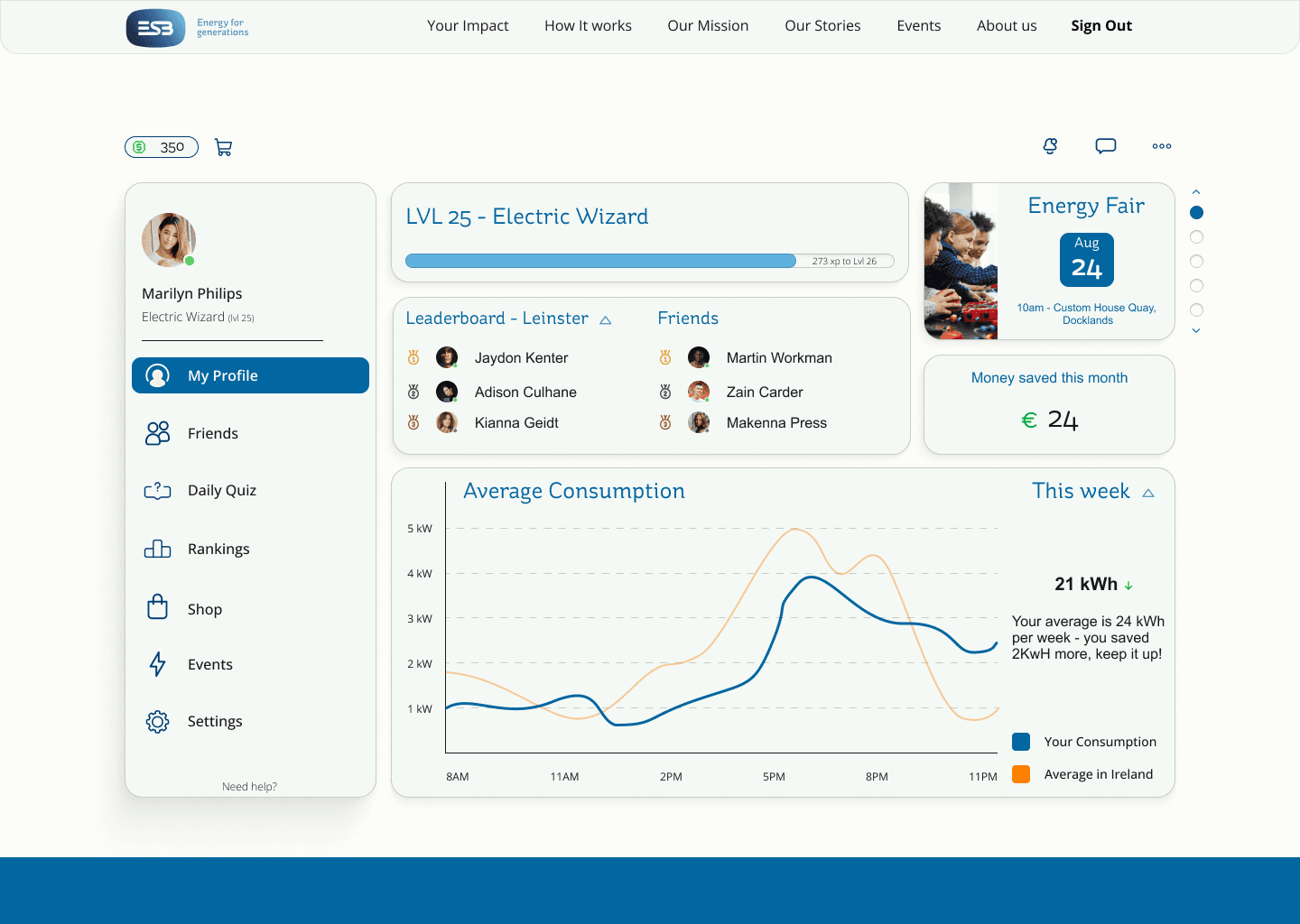Open the This week period dropdown
The image size is (1300, 924).
pos(1148,494)
